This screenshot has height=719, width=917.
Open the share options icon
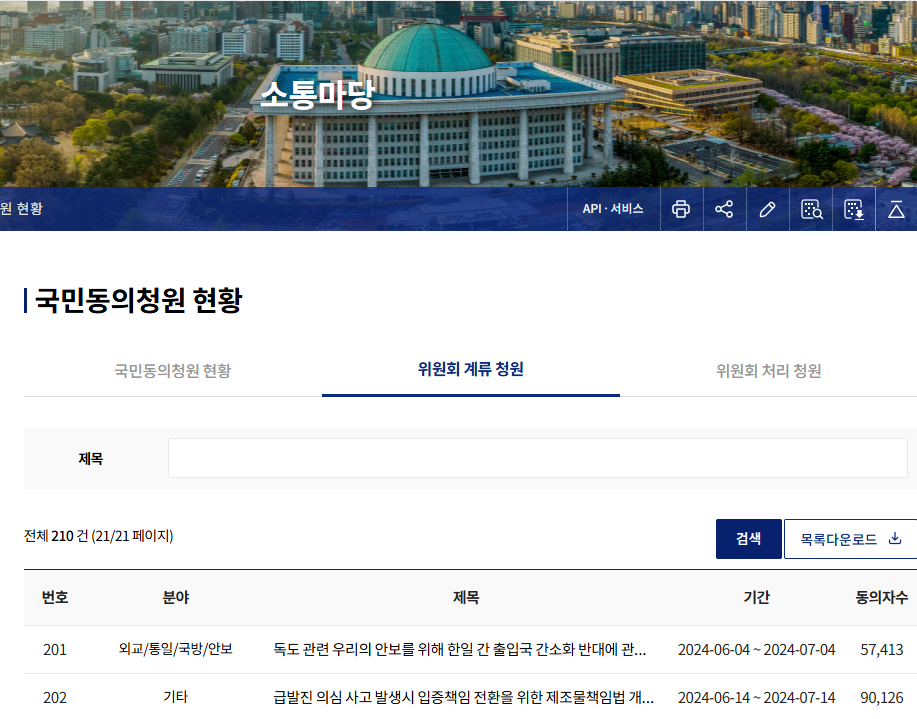[724, 209]
